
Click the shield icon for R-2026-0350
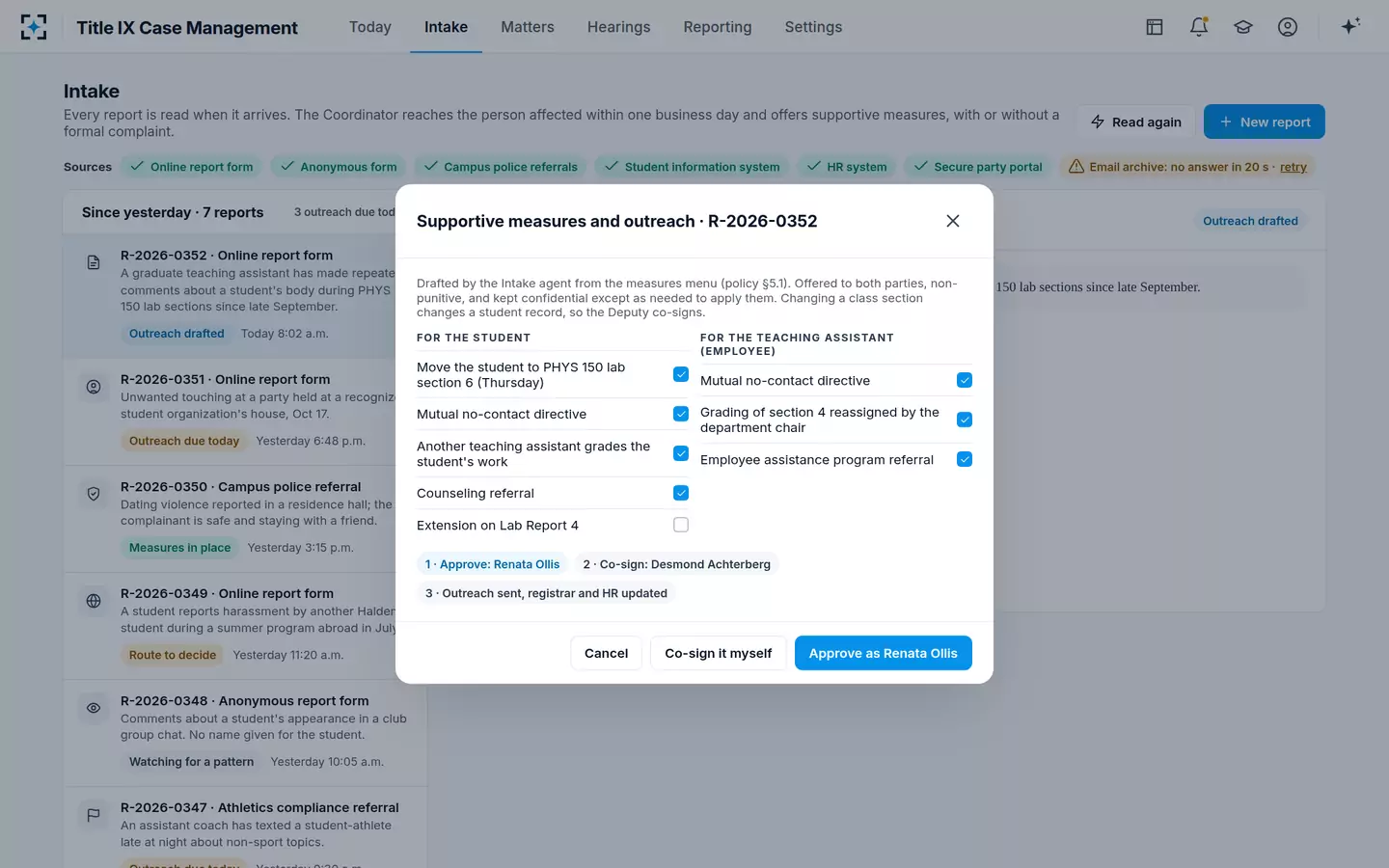(x=94, y=494)
